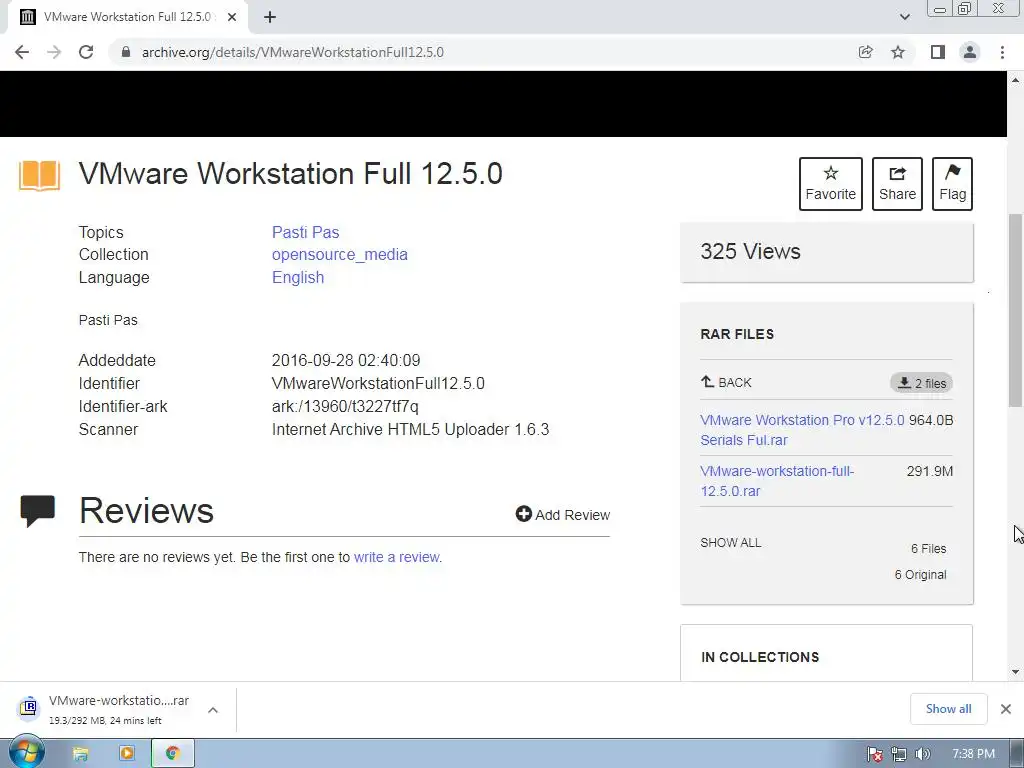Open a new browser tab

[270, 17]
